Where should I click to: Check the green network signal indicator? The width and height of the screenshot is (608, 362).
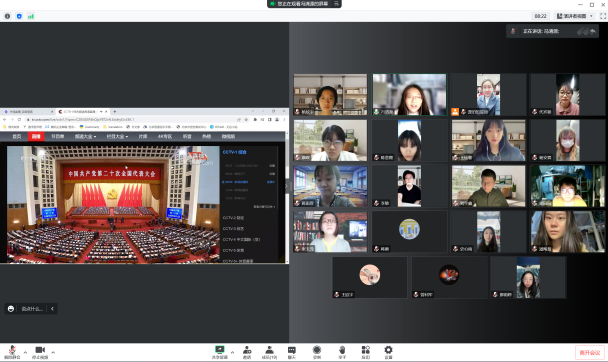tap(31, 16)
